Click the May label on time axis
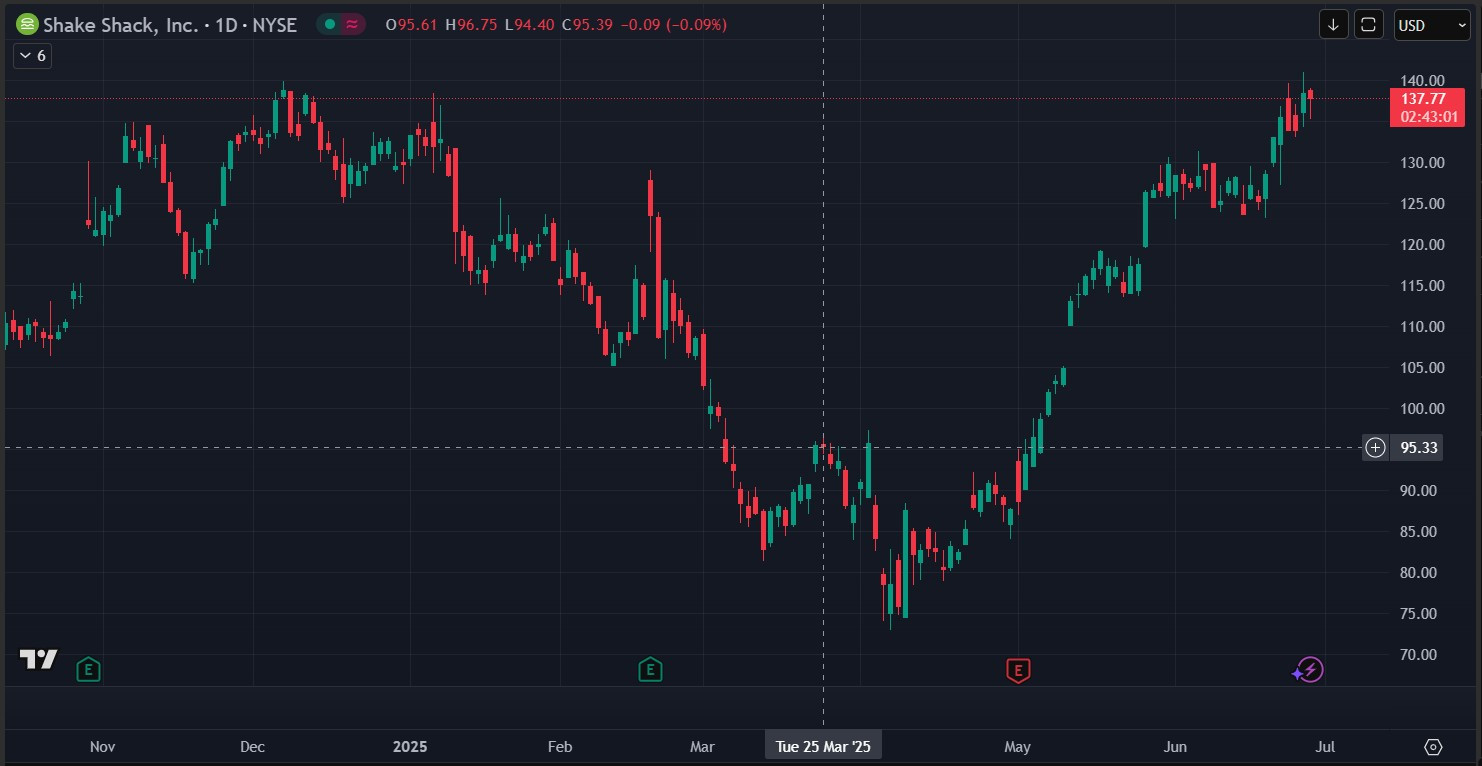Viewport: 1482px width, 766px height. click(x=1017, y=747)
